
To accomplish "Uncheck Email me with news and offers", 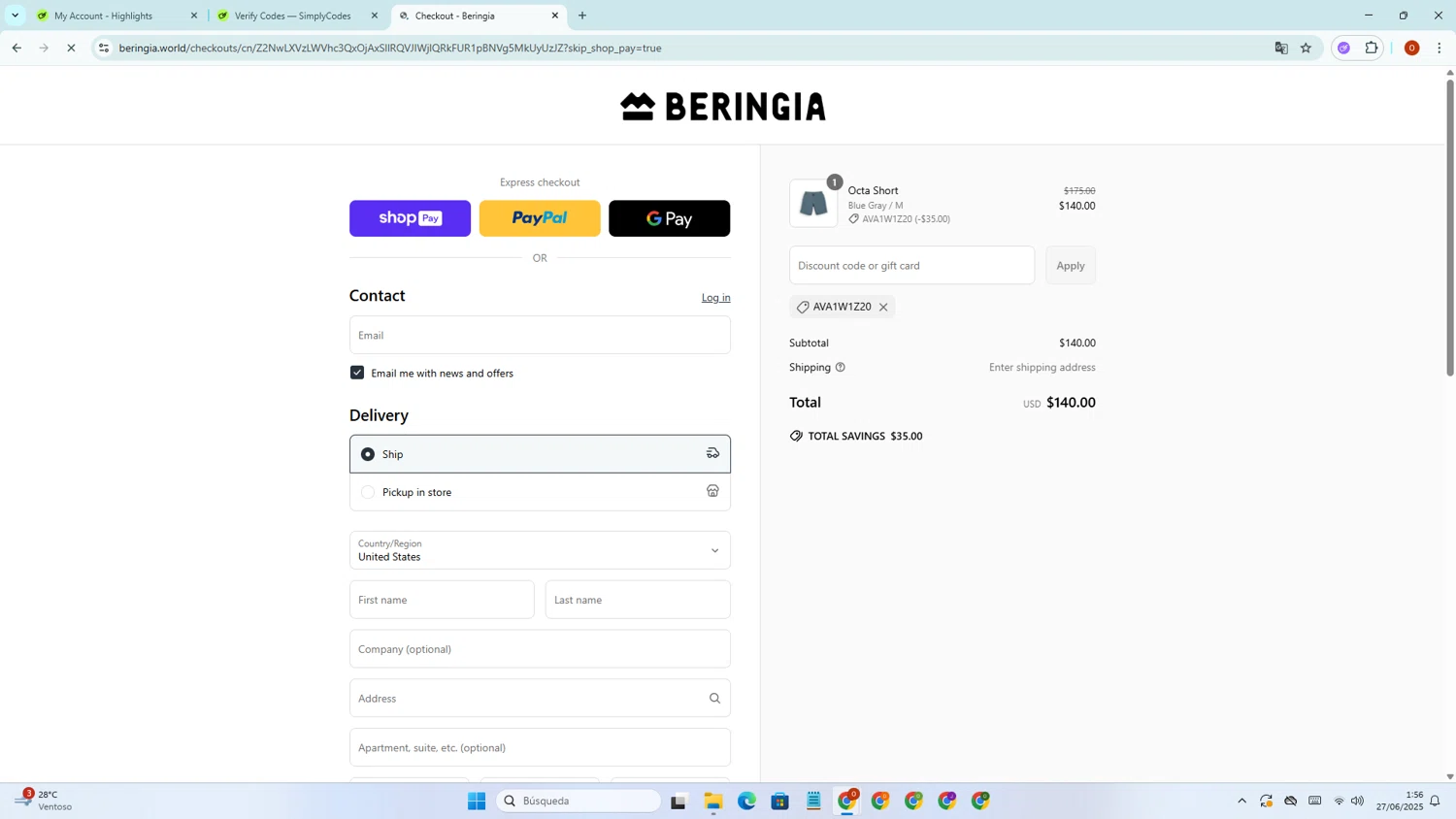I will [357, 373].
